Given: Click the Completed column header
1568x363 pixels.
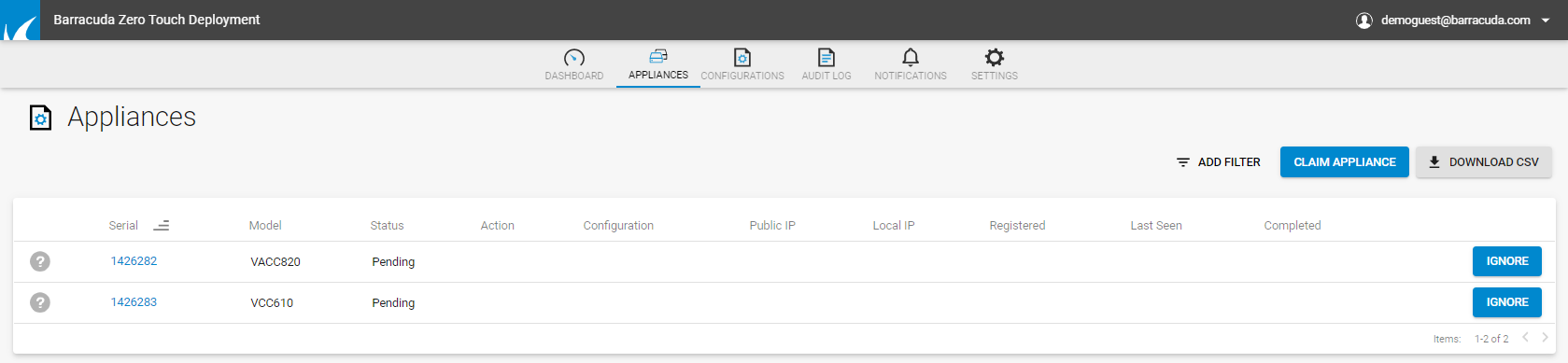Looking at the screenshot, I should 1293,226.
